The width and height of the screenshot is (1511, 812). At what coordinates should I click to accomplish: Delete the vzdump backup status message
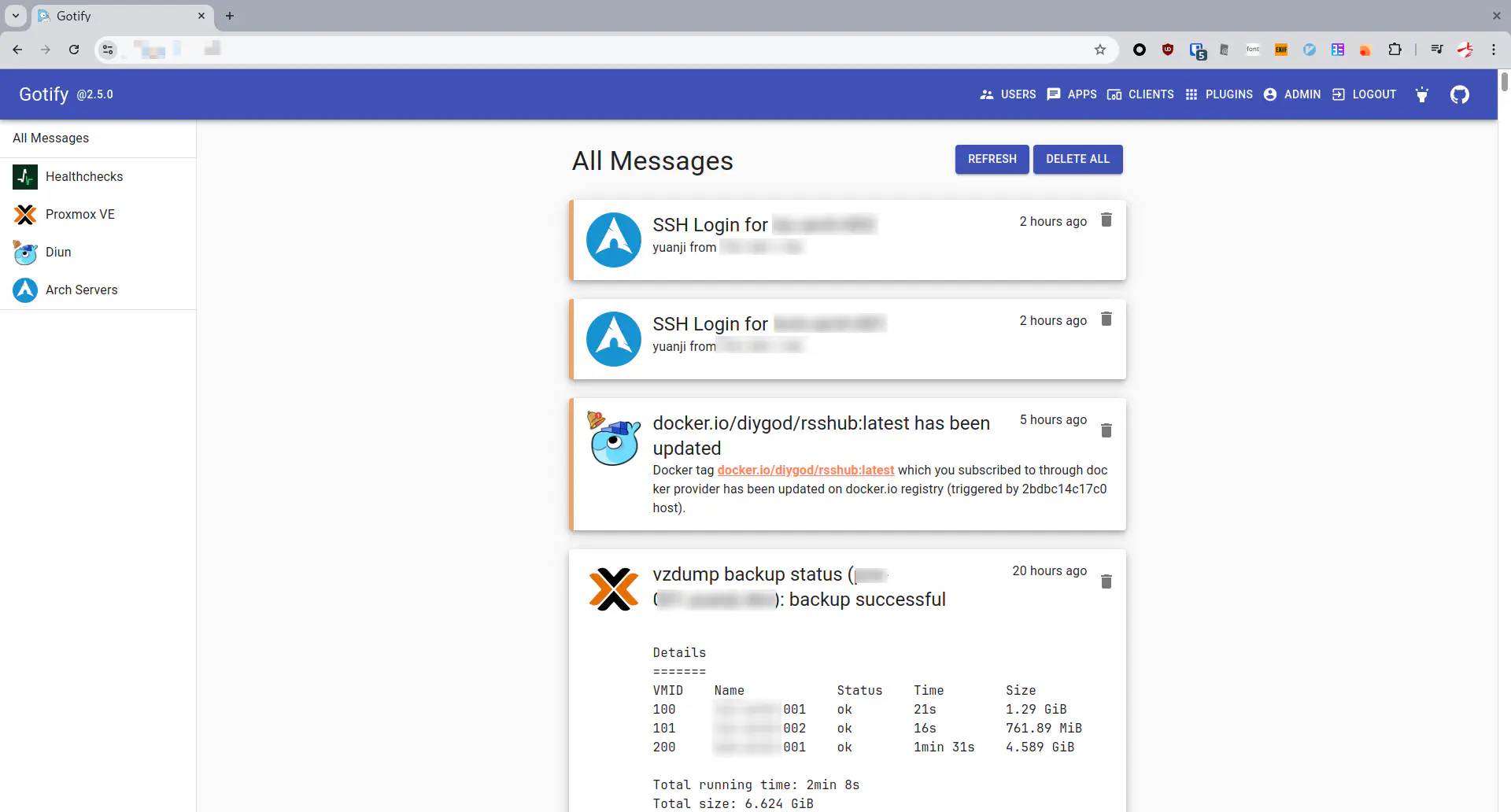pos(1106,581)
